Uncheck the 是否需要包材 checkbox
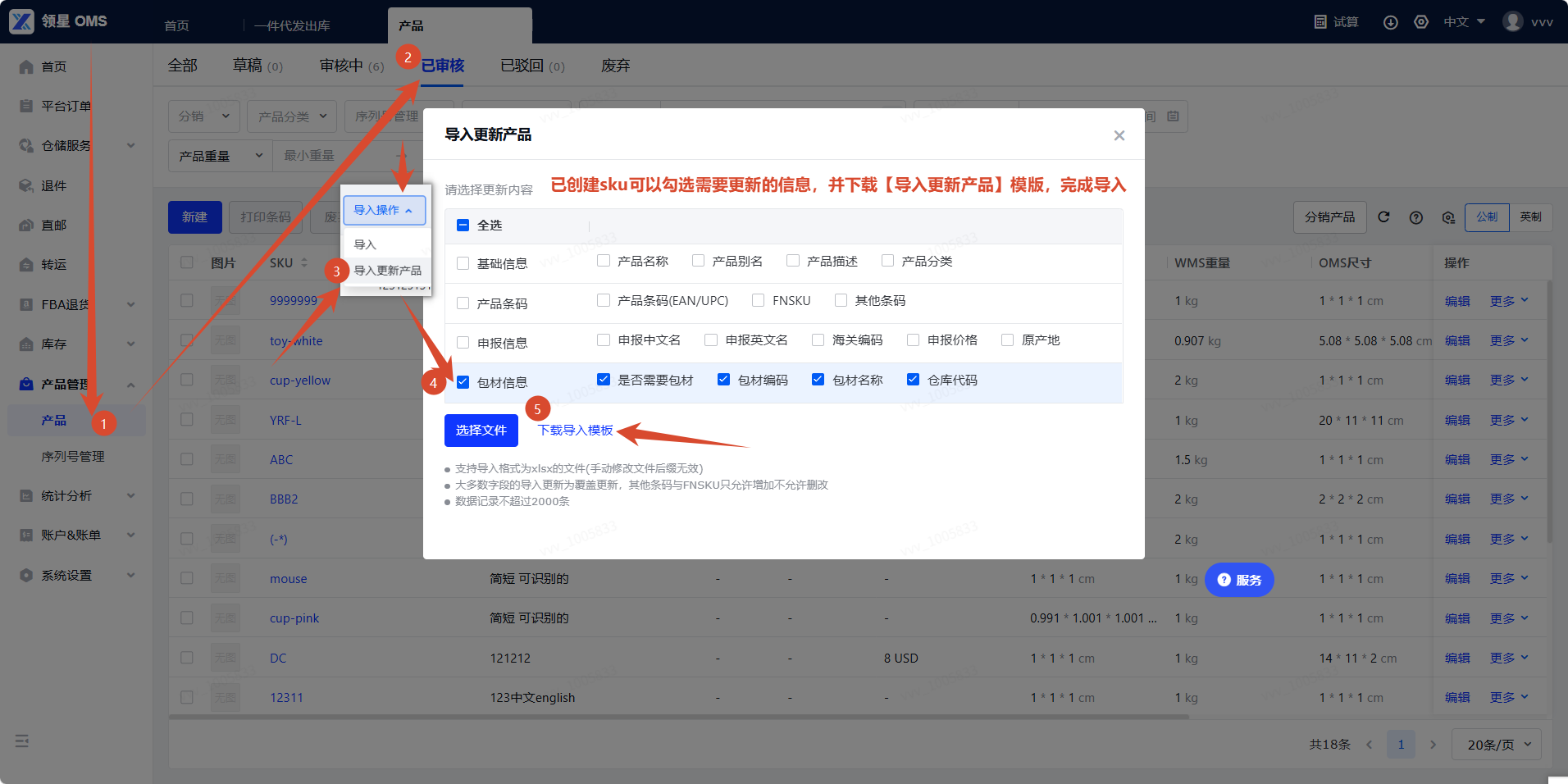This screenshot has height=784, width=1568. (x=604, y=379)
